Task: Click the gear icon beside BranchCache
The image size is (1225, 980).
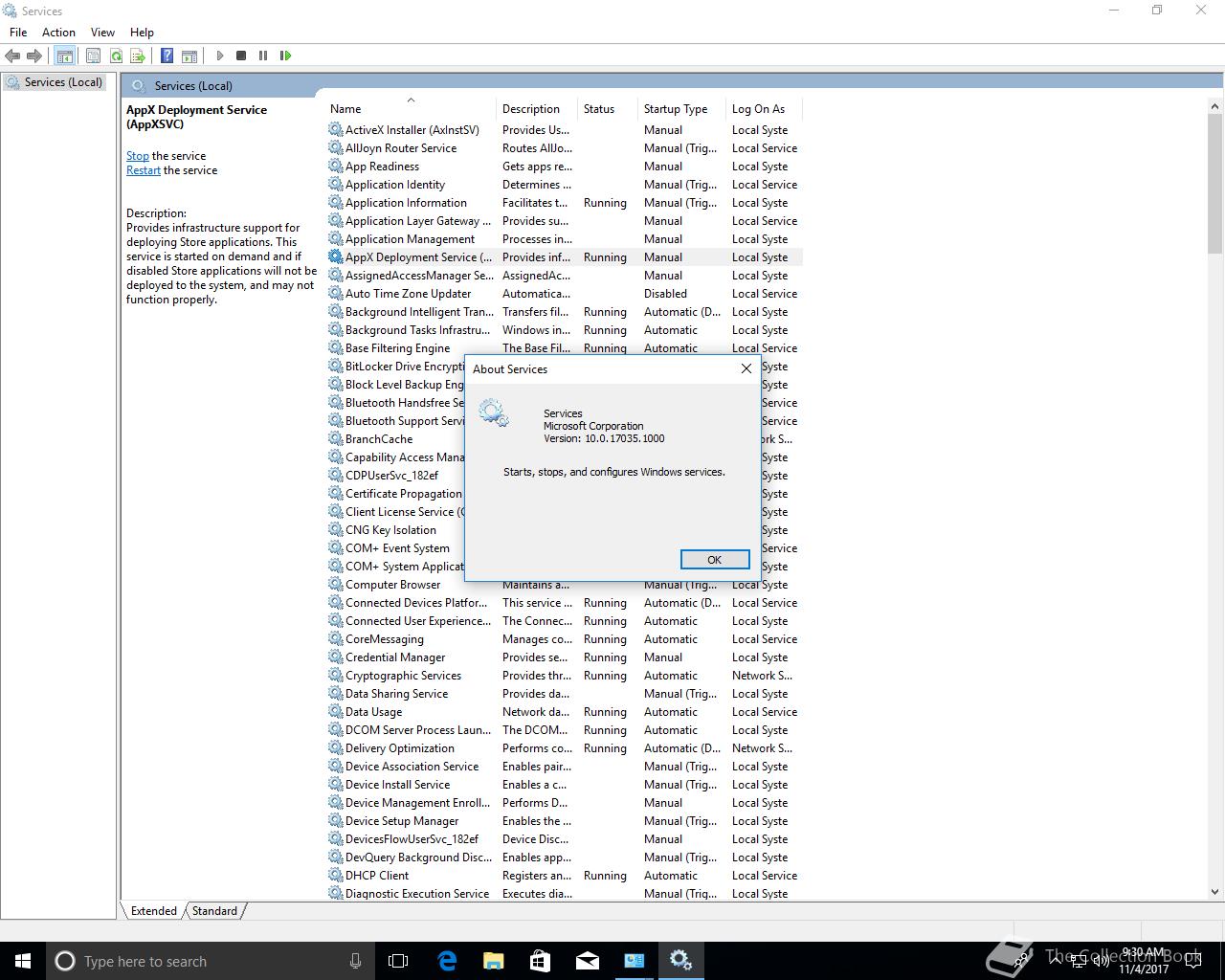Action: (335, 438)
